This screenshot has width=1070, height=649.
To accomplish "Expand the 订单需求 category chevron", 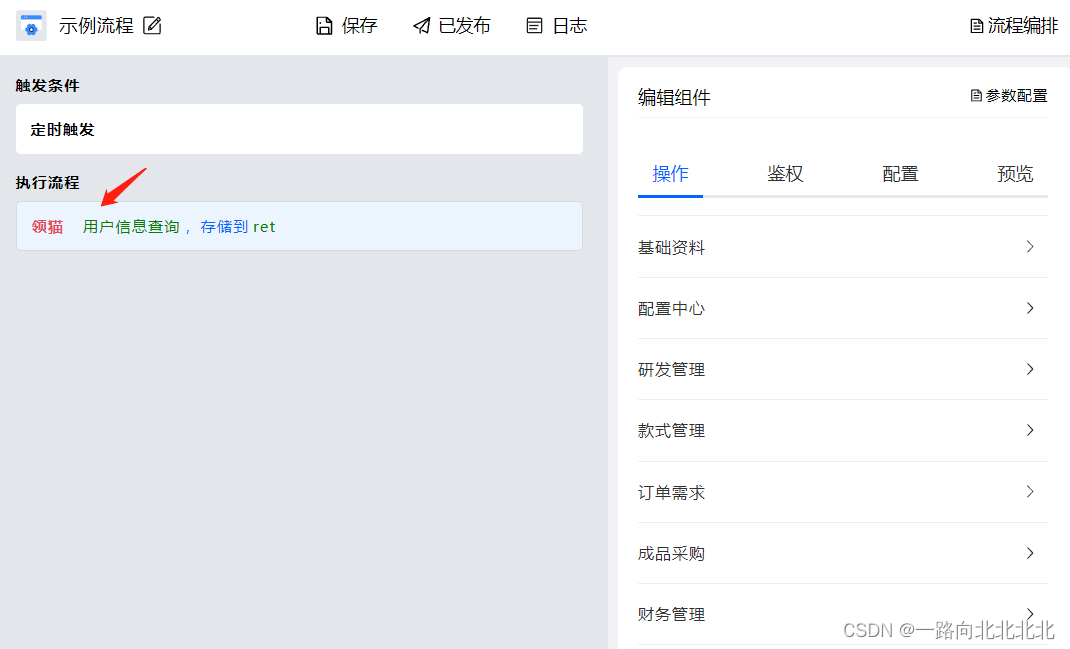I will click(1030, 491).
